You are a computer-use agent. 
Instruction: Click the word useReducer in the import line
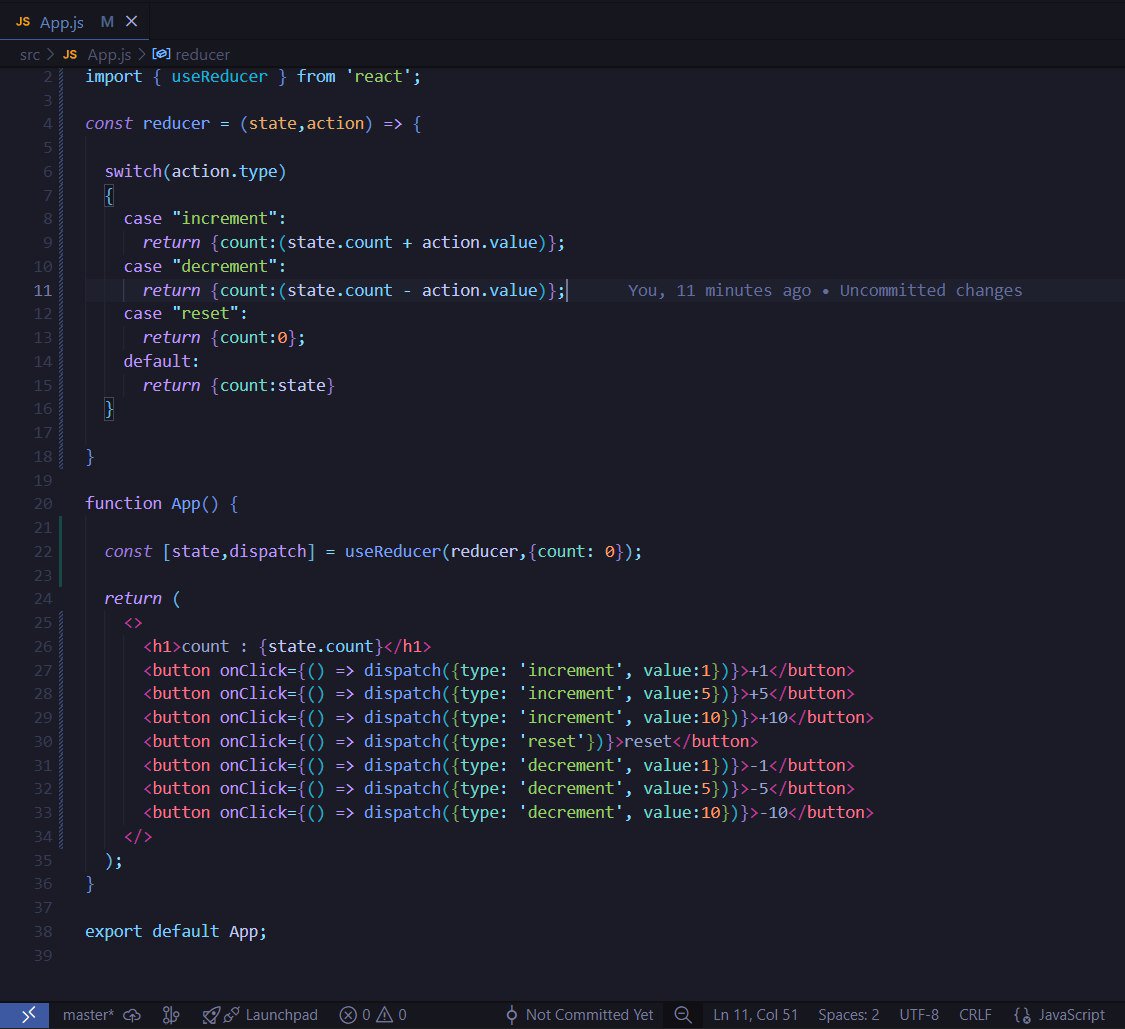tap(219, 76)
